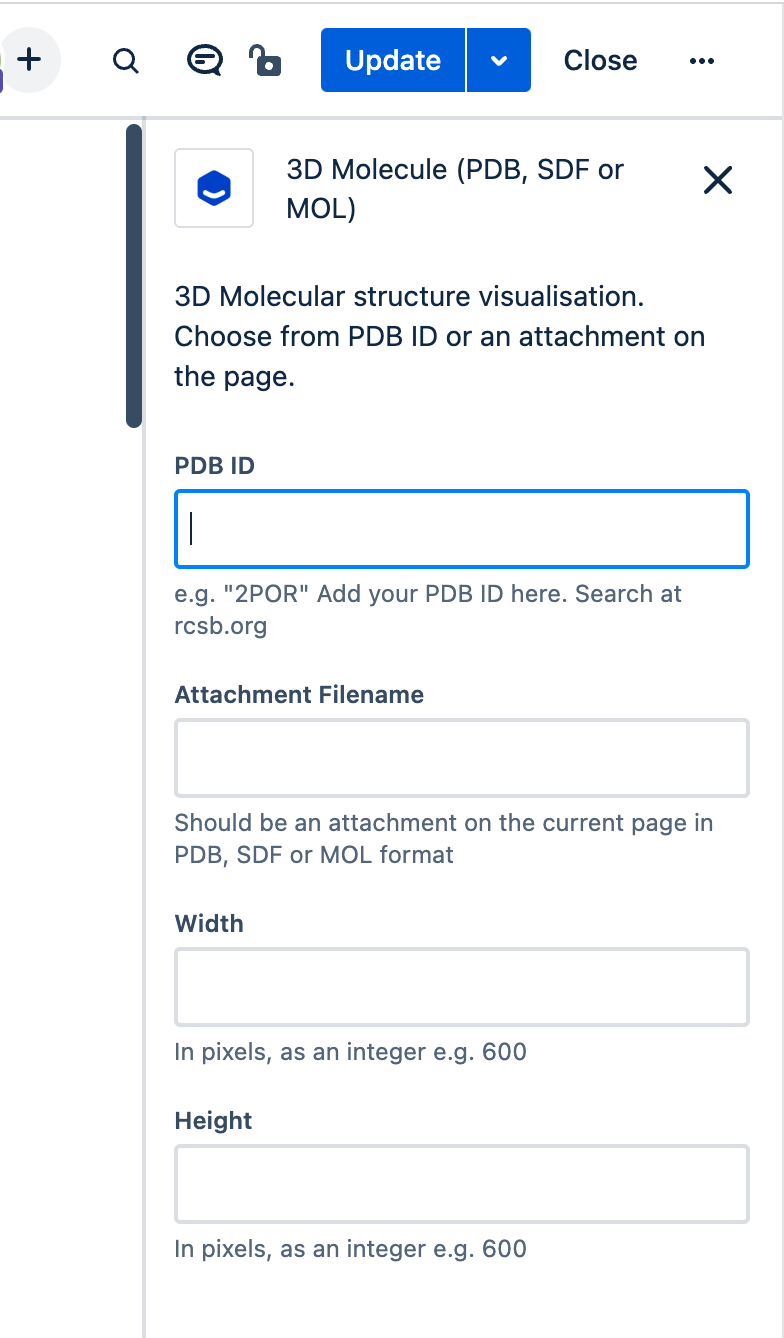
Task: Click the dark vertical scrollbar thumb
Action: [x=134, y=275]
